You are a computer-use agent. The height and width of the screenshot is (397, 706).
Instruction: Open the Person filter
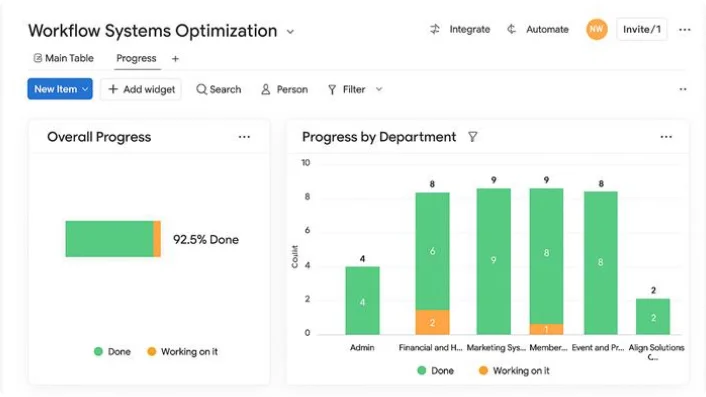tap(285, 89)
